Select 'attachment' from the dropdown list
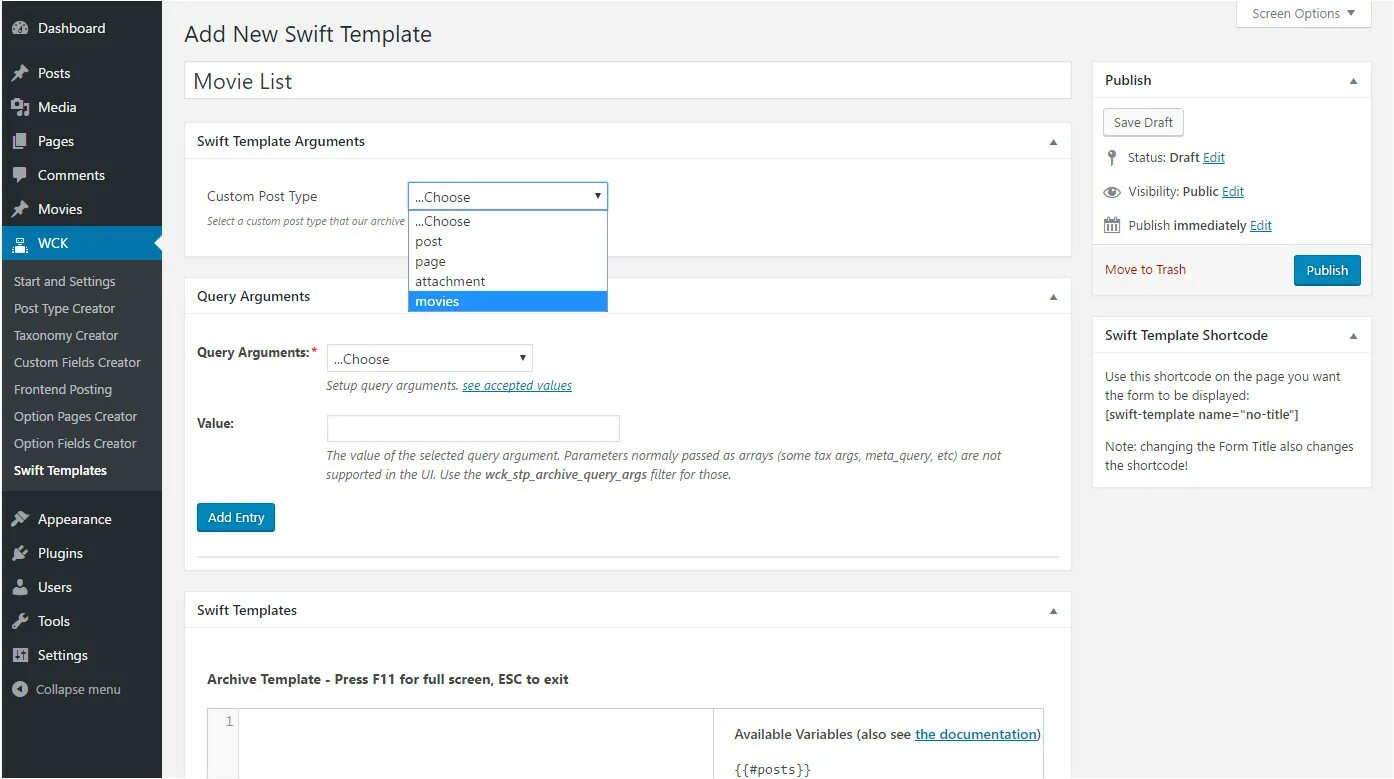Screen dimensions: 1394x779 click(508, 281)
